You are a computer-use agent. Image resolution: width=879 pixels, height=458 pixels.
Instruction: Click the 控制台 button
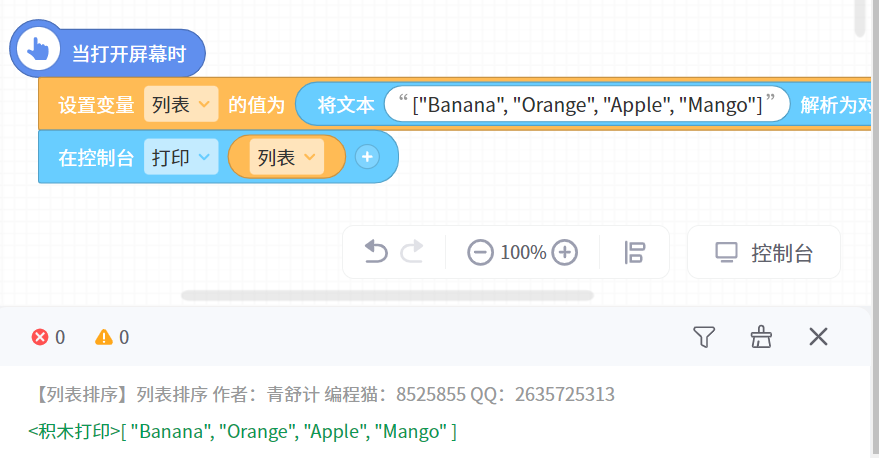764,252
